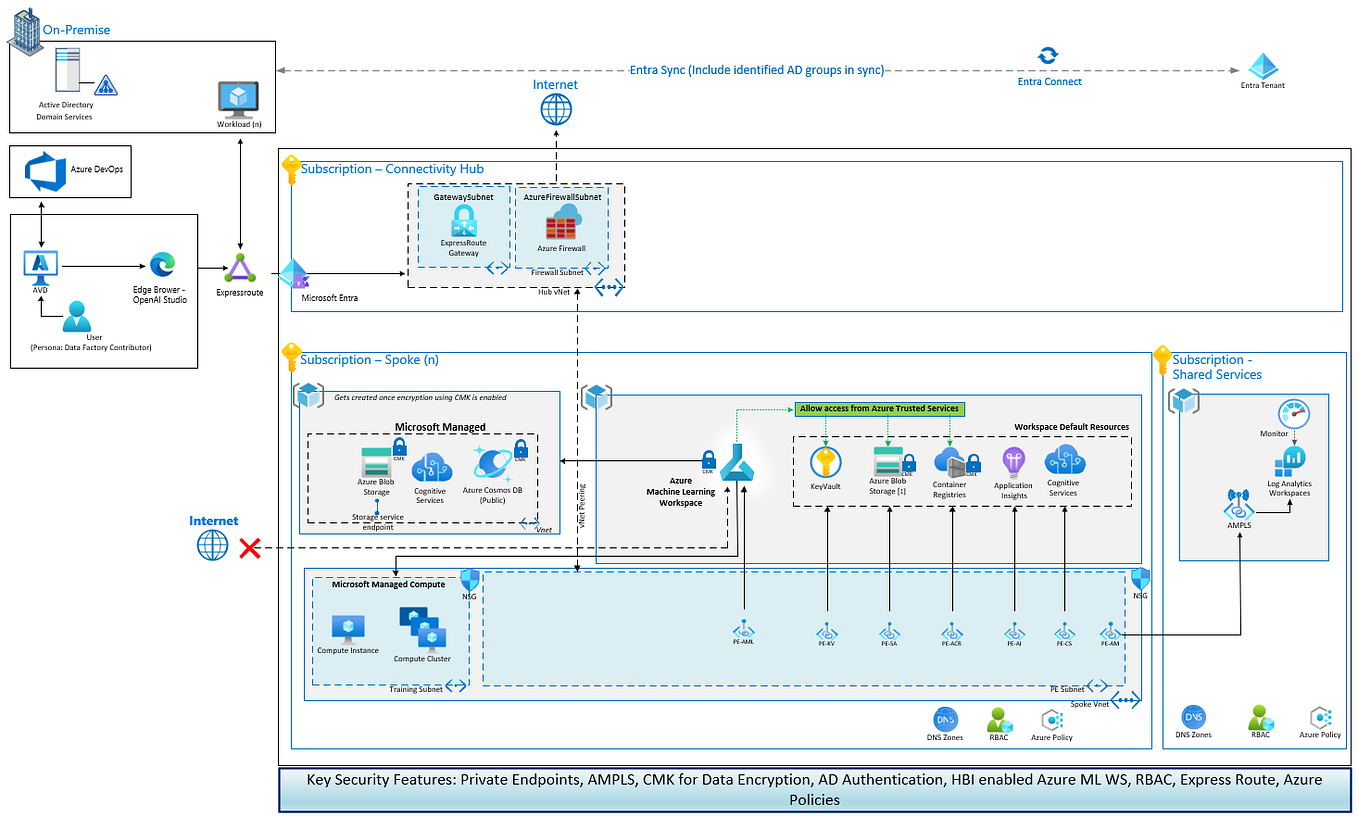Expand the Training Subnet chevron
The width and height of the screenshot is (1358, 816).
point(457,685)
